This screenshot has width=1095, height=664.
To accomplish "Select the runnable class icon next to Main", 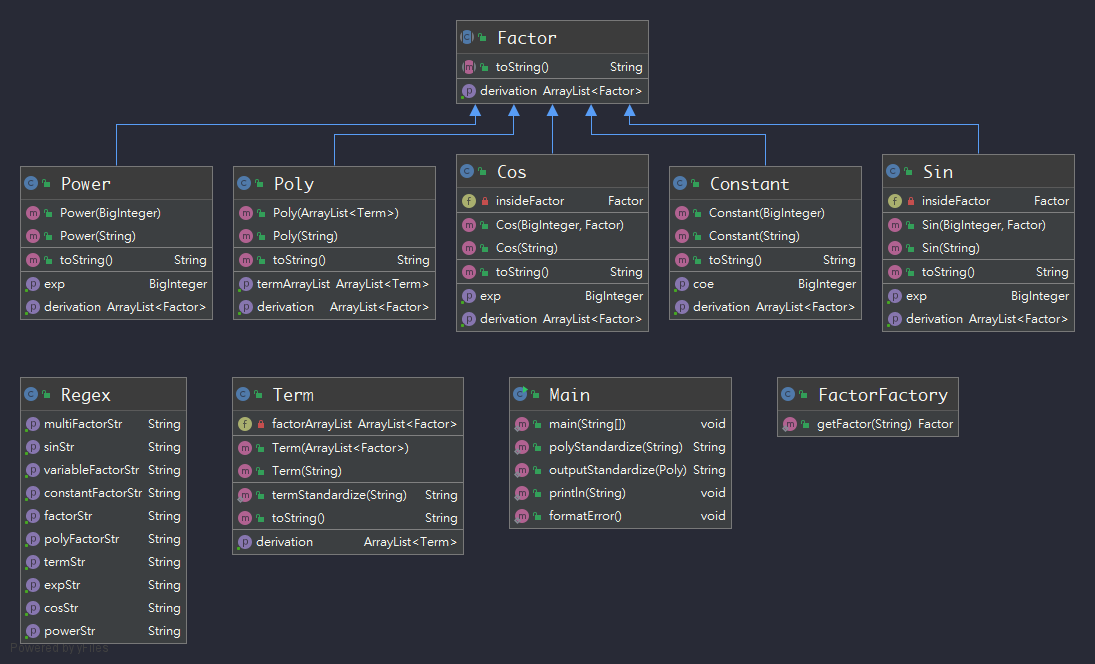I will click(522, 394).
